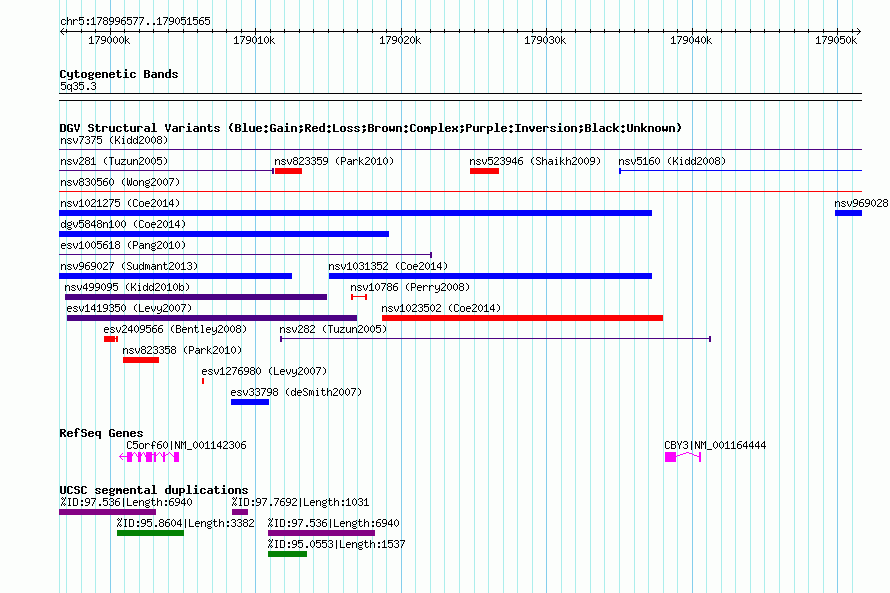Click the RefSeq Genes track title

[x=101, y=433]
